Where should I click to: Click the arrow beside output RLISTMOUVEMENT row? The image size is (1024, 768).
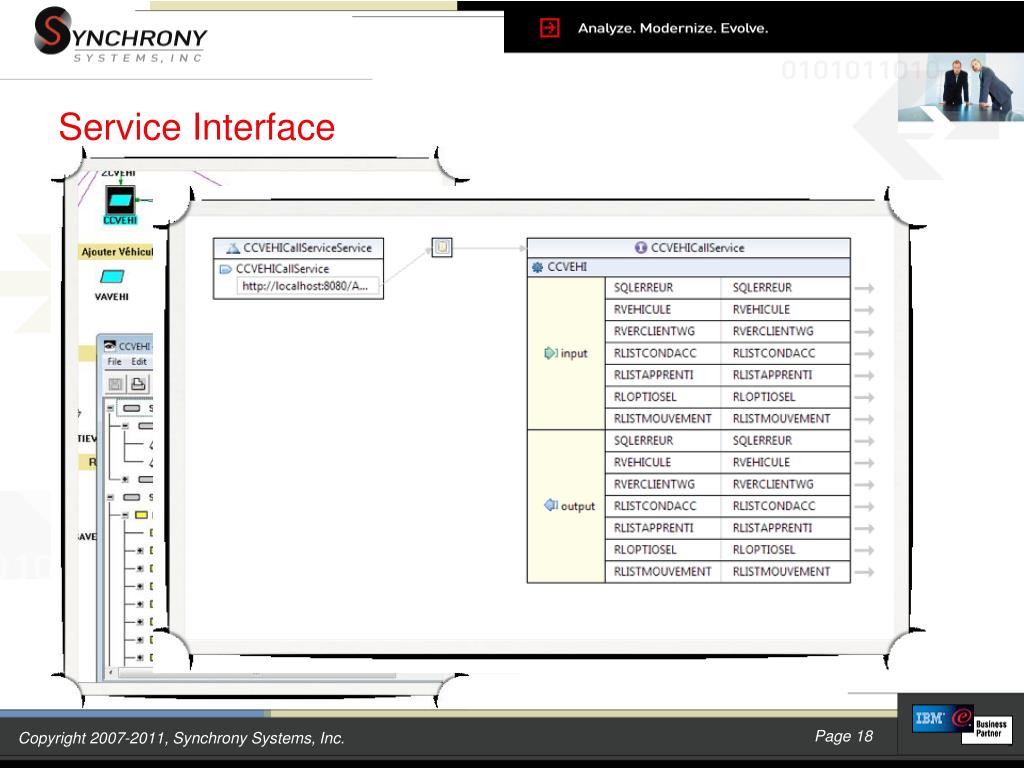point(864,572)
